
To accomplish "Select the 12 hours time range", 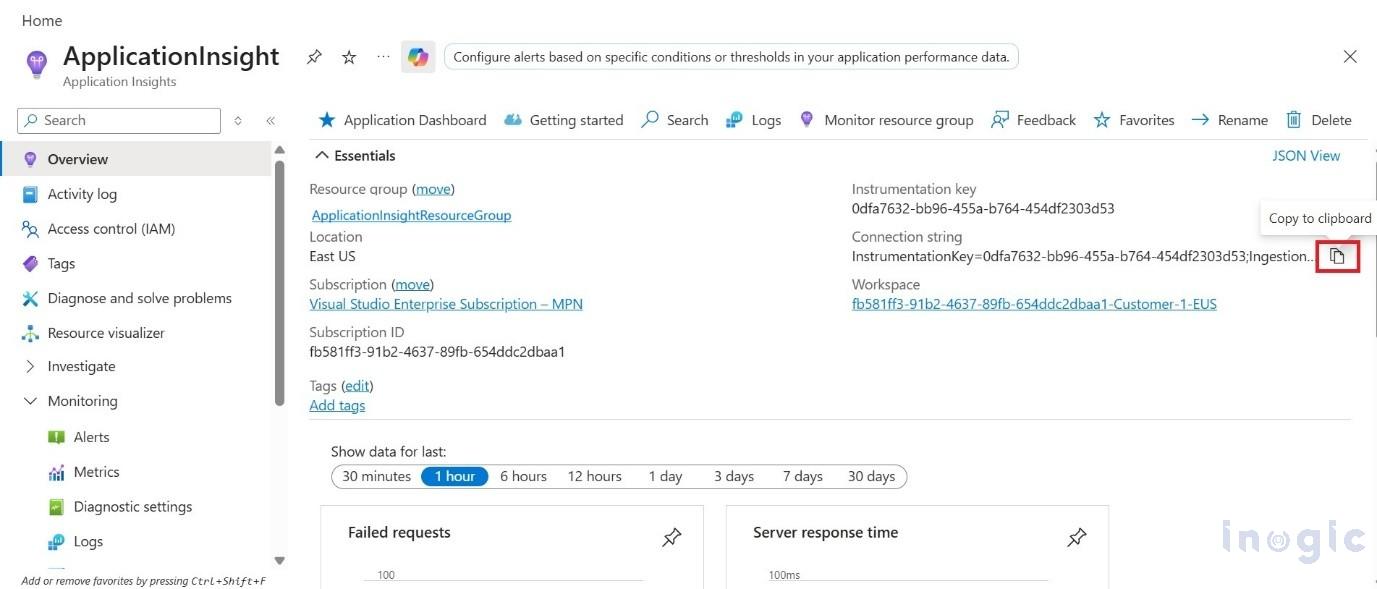I will pos(594,476).
